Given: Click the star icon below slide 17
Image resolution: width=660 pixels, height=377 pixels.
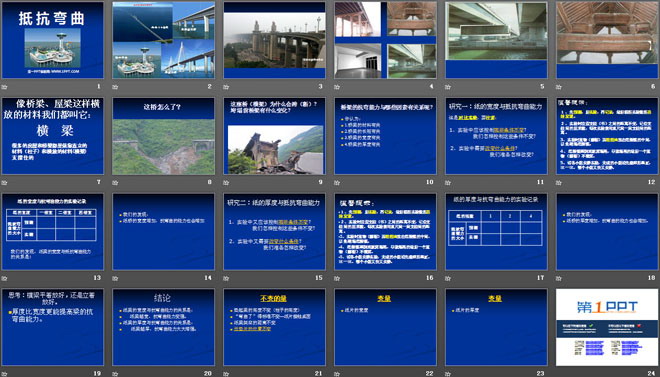Looking at the screenshot, I should click(x=448, y=278).
